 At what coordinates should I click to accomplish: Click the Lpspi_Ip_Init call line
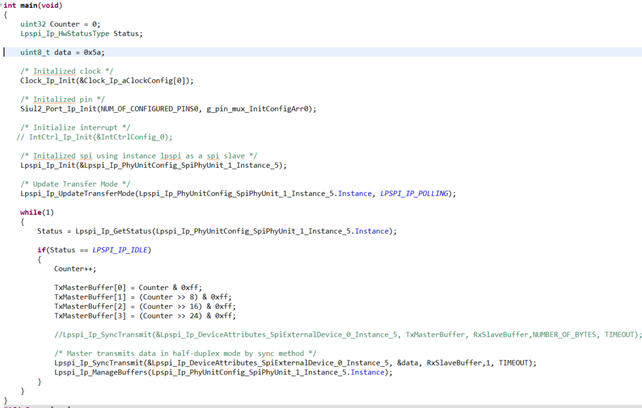pos(154,165)
